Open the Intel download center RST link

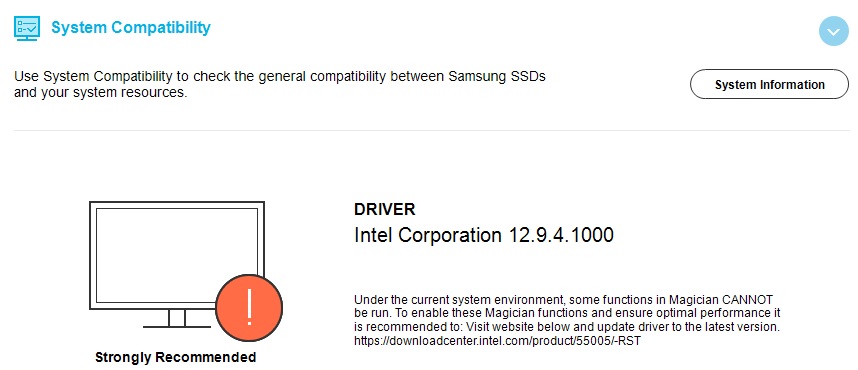tap(497, 342)
